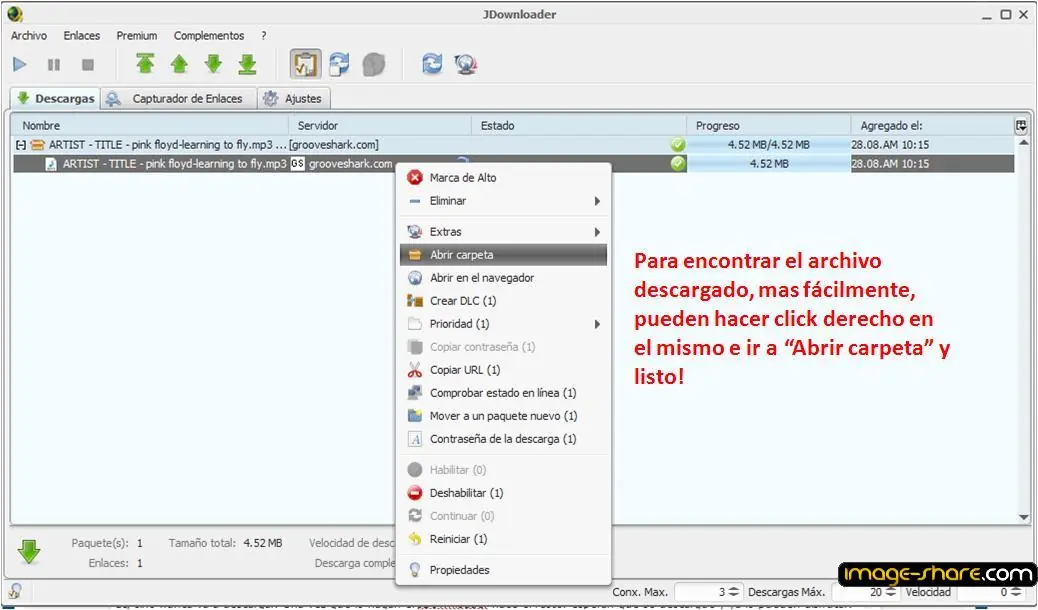Choose Comprobar estado en línea (1)
The width and height of the screenshot is (1038, 610).
pyautogui.click(x=503, y=393)
